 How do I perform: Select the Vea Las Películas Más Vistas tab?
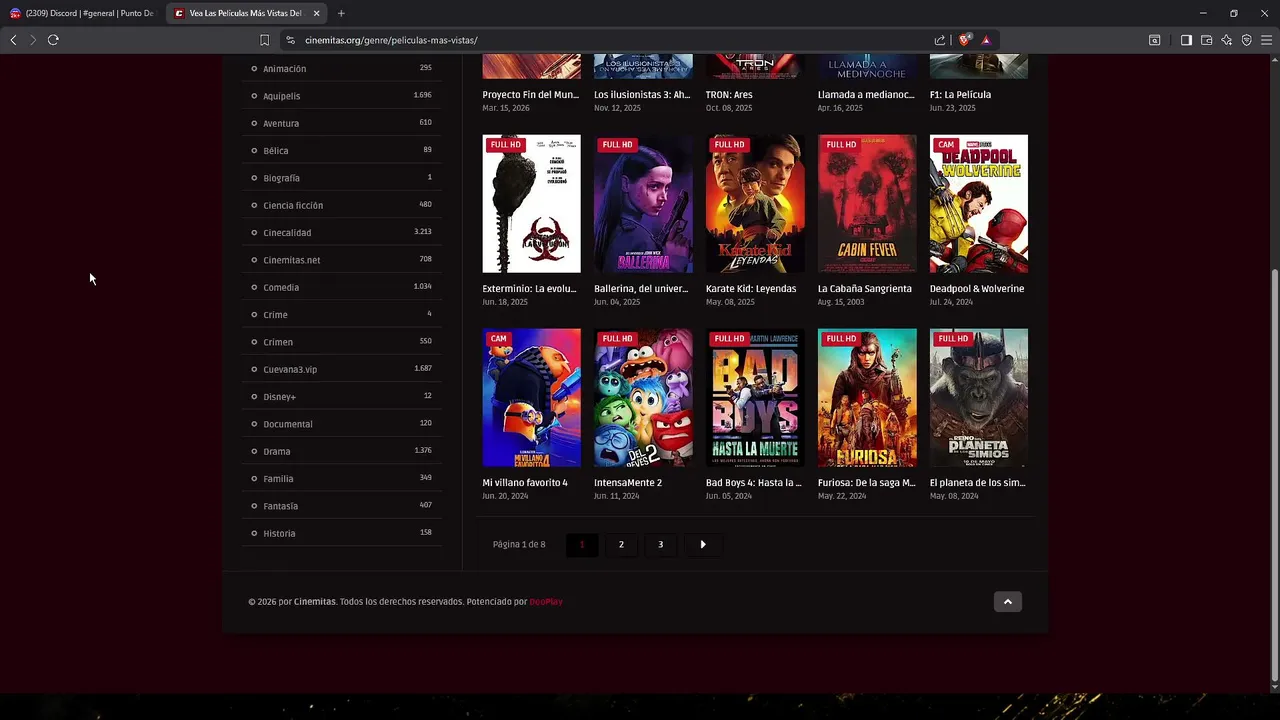tap(247, 13)
